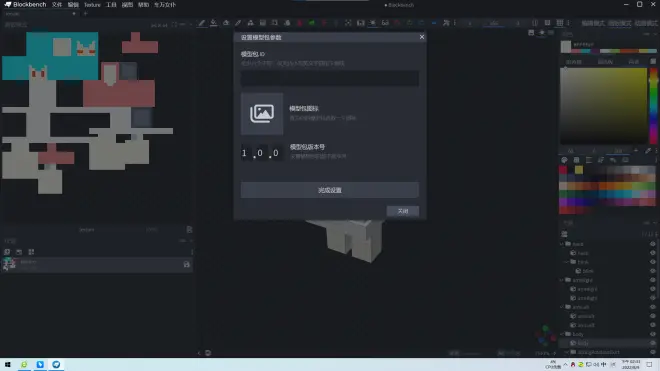Image resolution: width=660 pixels, height=371 pixels.
Task: Open the 视图 menu
Action: click(x=127, y=5)
